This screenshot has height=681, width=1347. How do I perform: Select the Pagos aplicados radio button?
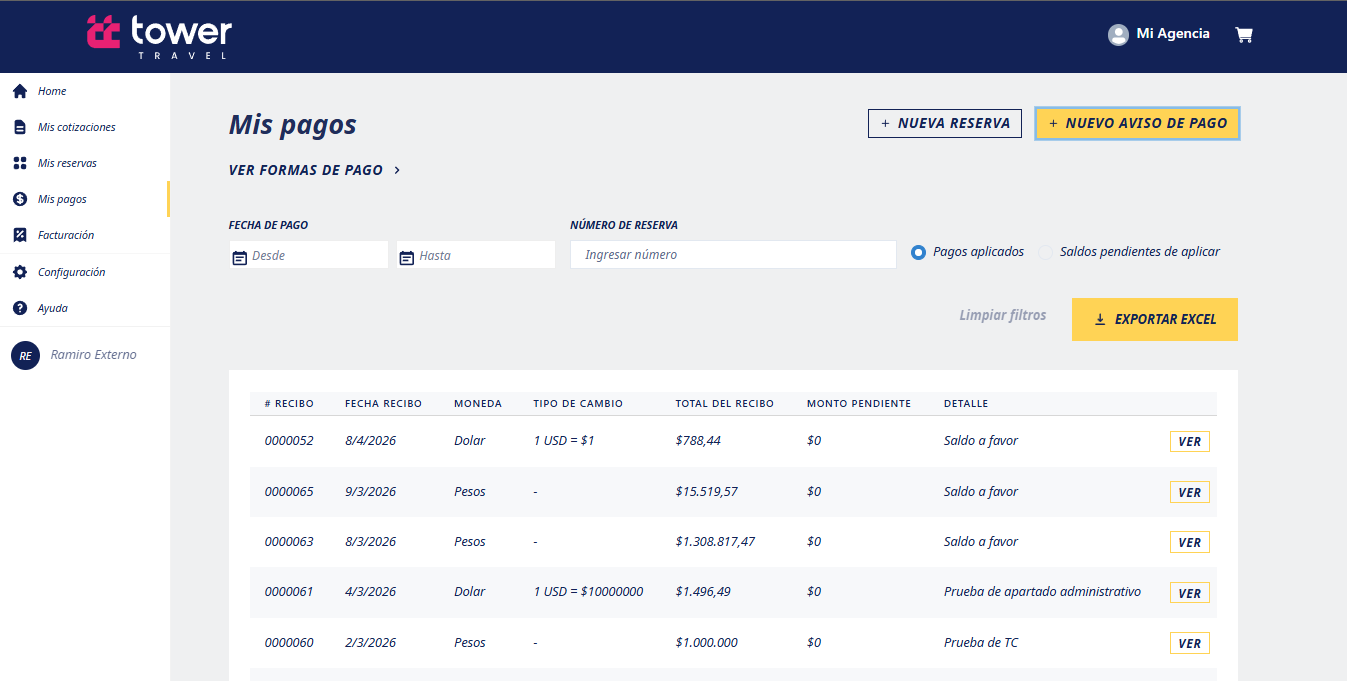point(918,252)
